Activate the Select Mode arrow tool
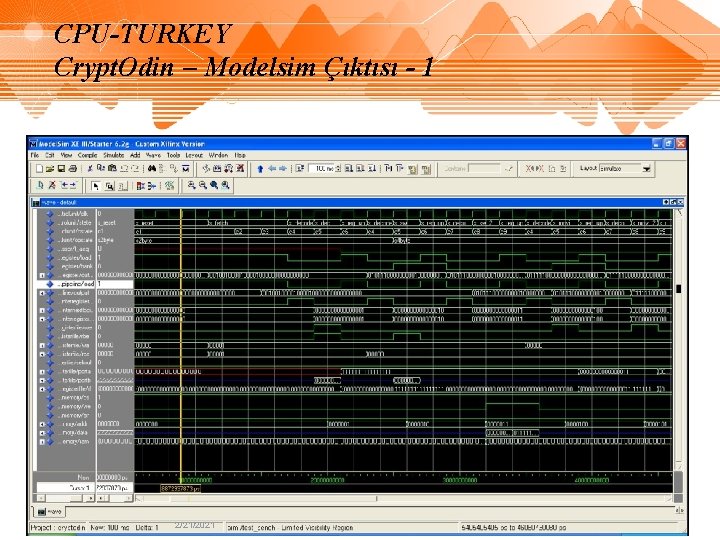 (96, 186)
